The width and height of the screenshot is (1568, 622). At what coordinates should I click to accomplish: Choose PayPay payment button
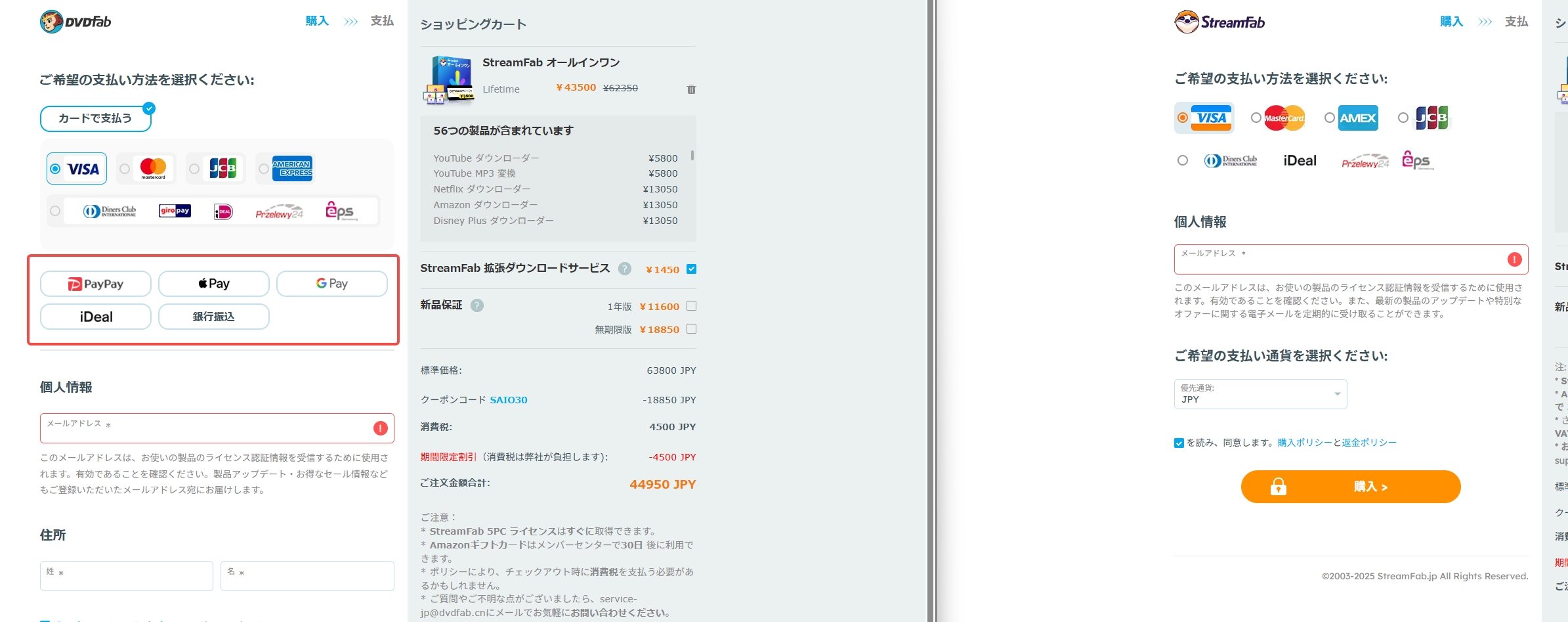[x=96, y=284]
